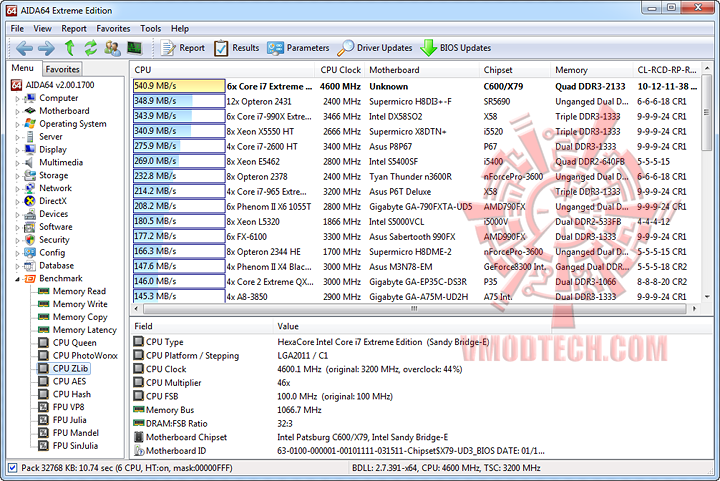Expand the Server tree node

tap(17, 137)
